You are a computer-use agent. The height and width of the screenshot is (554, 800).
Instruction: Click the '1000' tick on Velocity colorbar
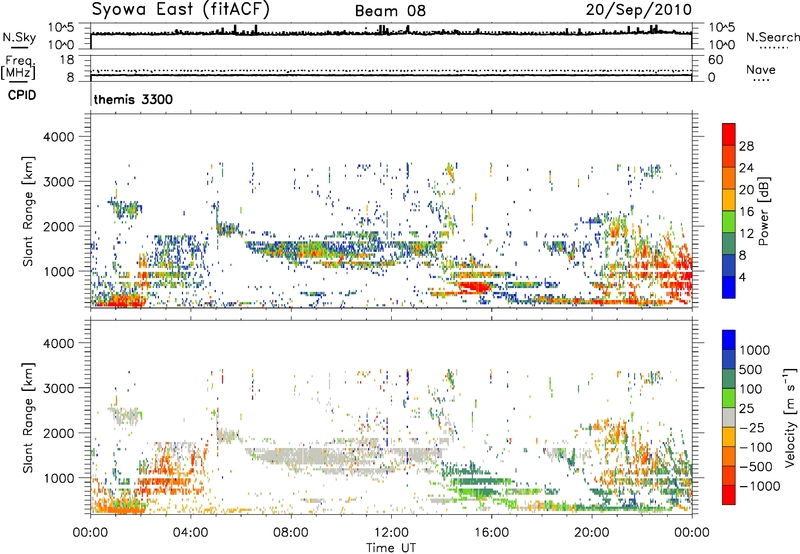tap(755, 350)
